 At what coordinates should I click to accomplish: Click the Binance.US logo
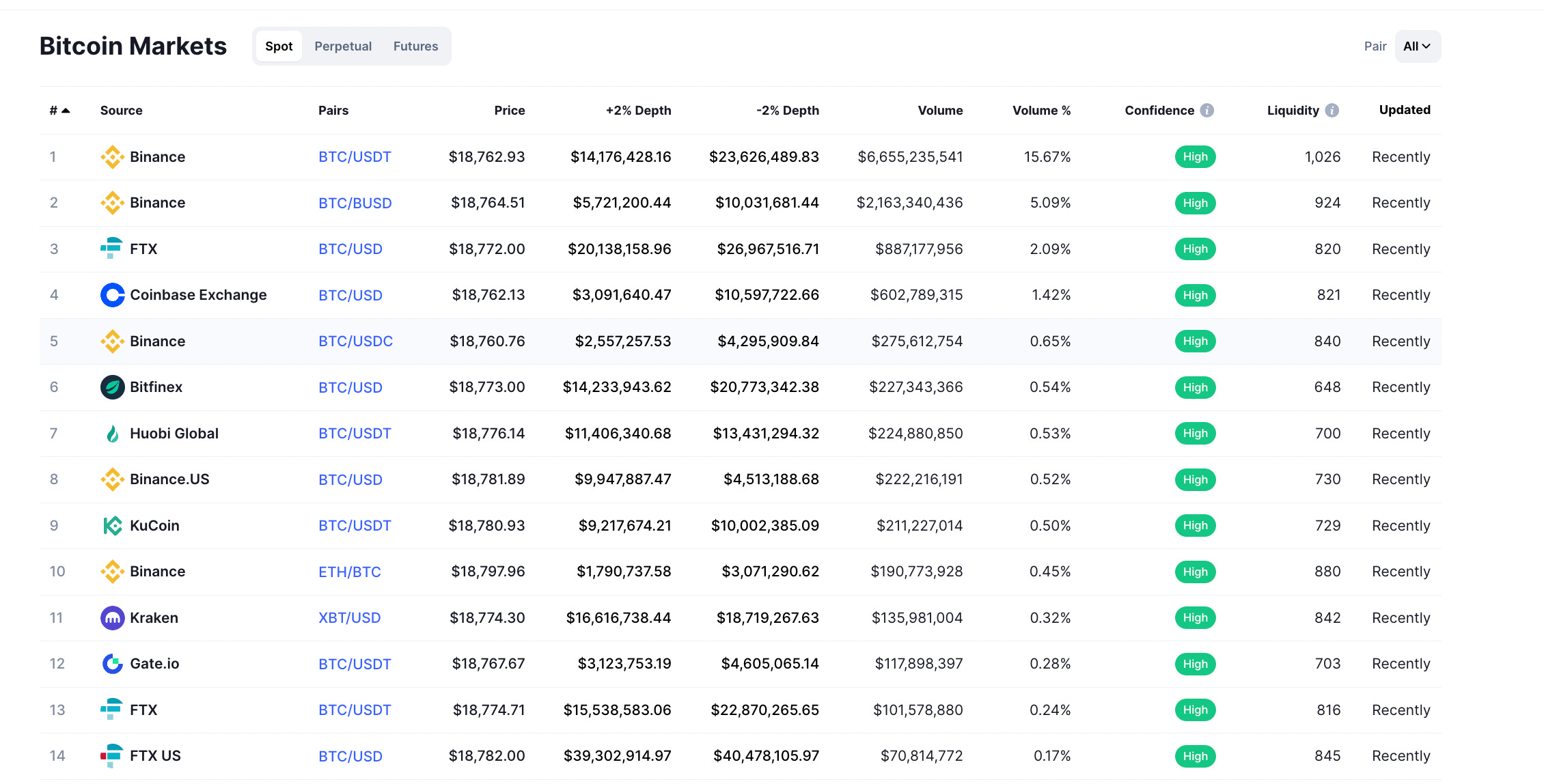112,479
